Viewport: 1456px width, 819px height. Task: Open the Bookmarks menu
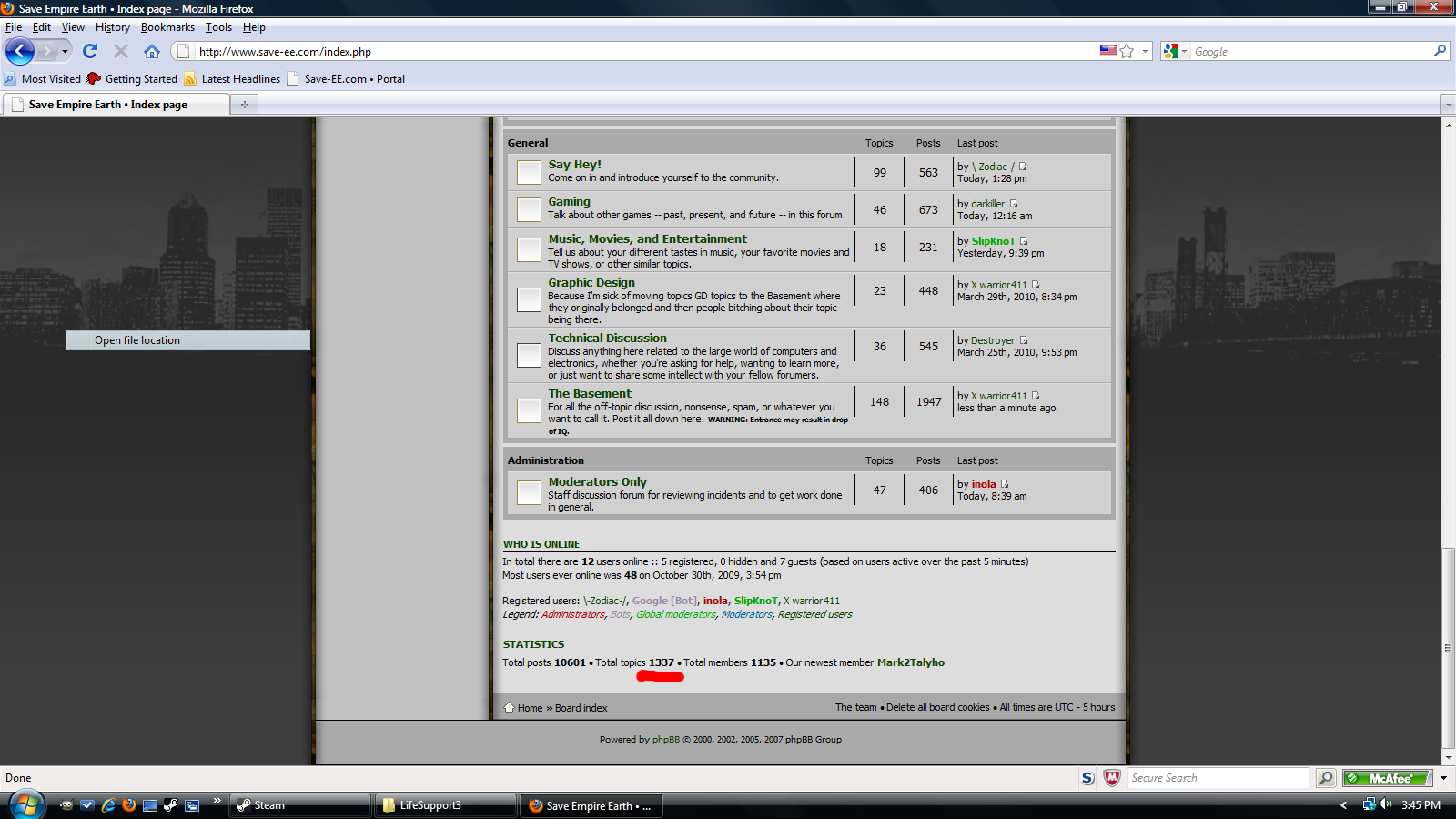[x=167, y=27]
